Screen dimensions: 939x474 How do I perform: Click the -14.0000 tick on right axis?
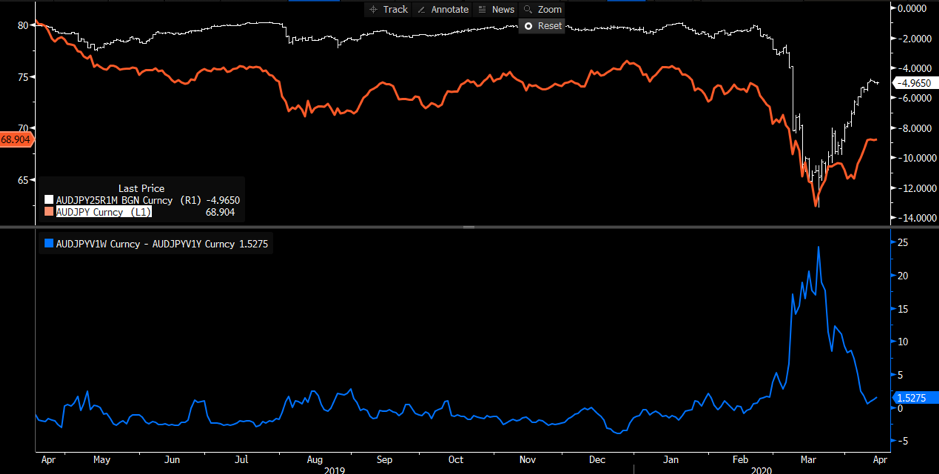pos(915,218)
